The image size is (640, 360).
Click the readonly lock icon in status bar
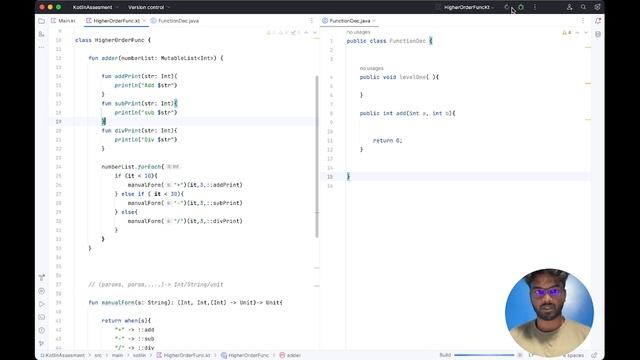(x=594, y=356)
